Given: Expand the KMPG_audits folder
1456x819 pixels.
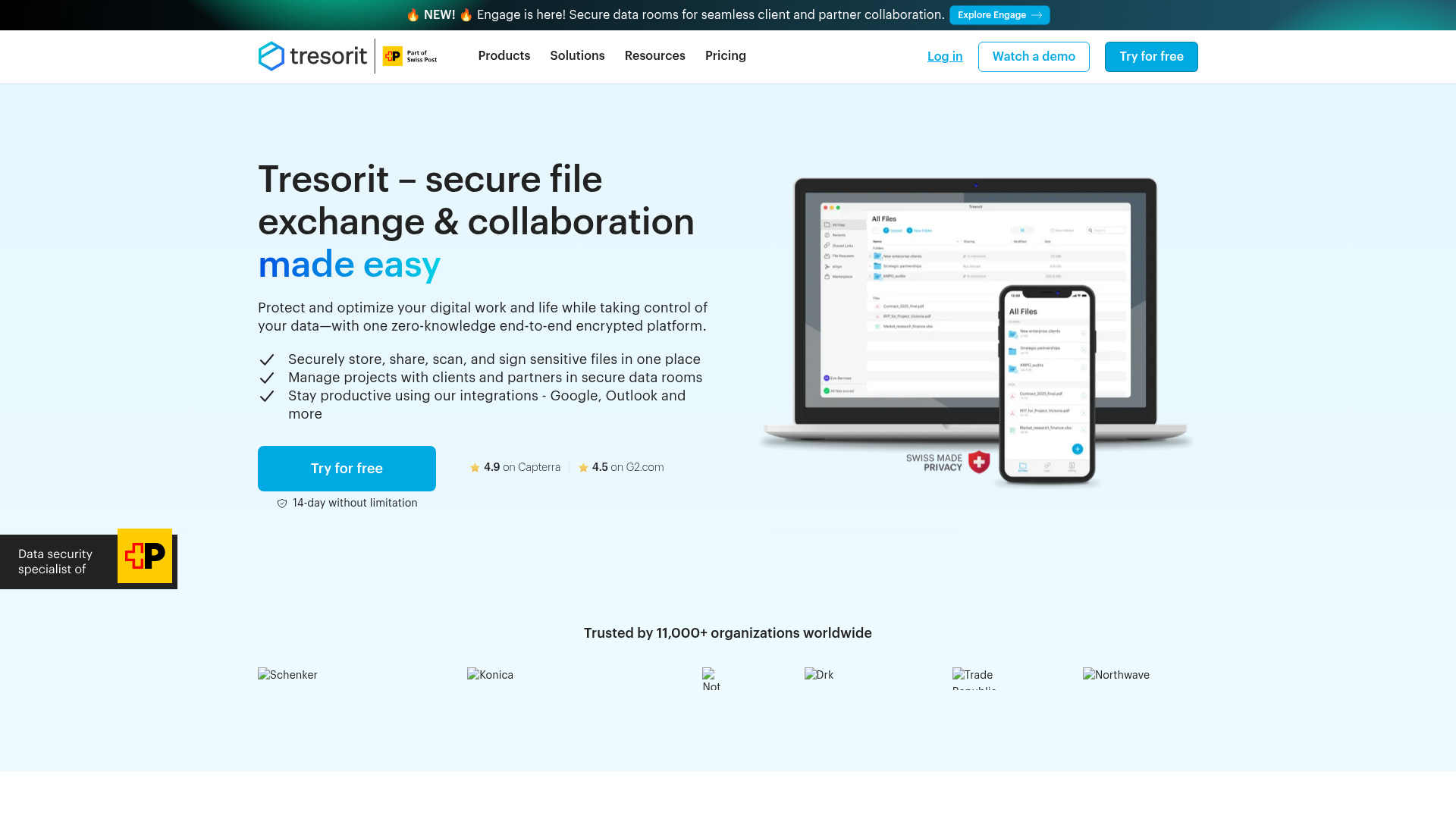Looking at the screenshot, I should click(x=870, y=276).
